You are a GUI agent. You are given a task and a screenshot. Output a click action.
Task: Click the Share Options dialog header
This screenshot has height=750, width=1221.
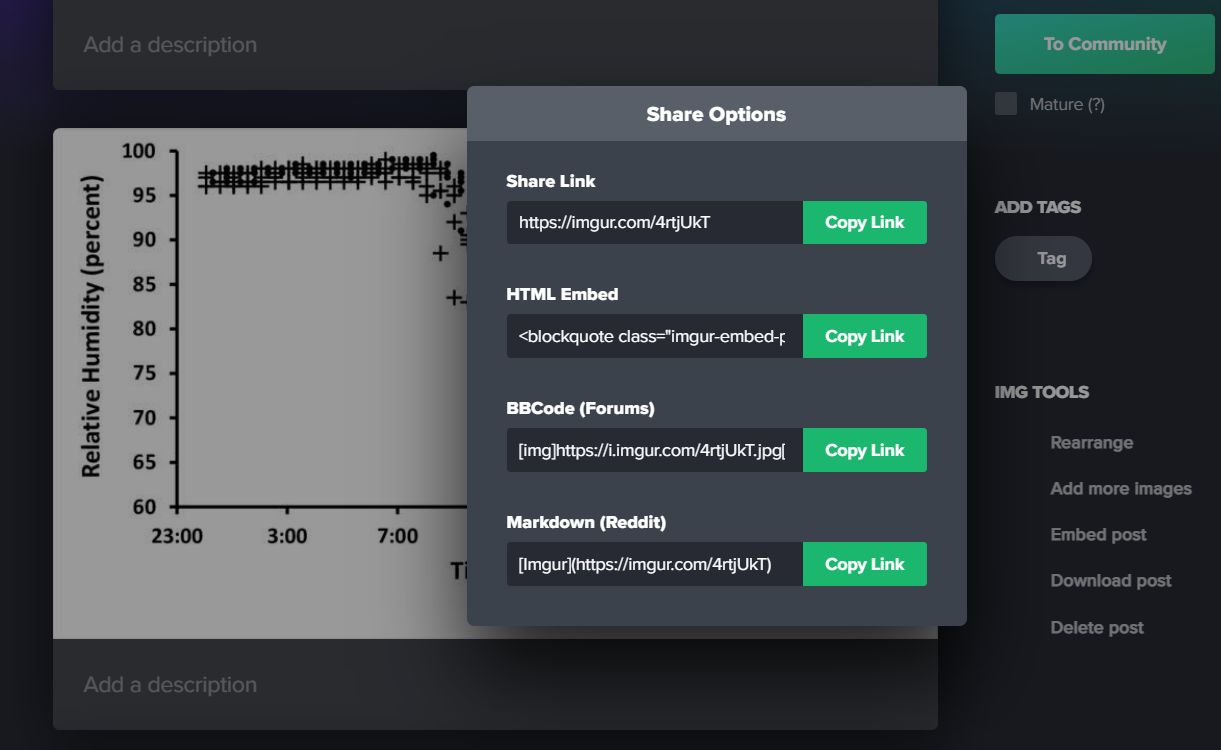pyautogui.click(x=716, y=114)
